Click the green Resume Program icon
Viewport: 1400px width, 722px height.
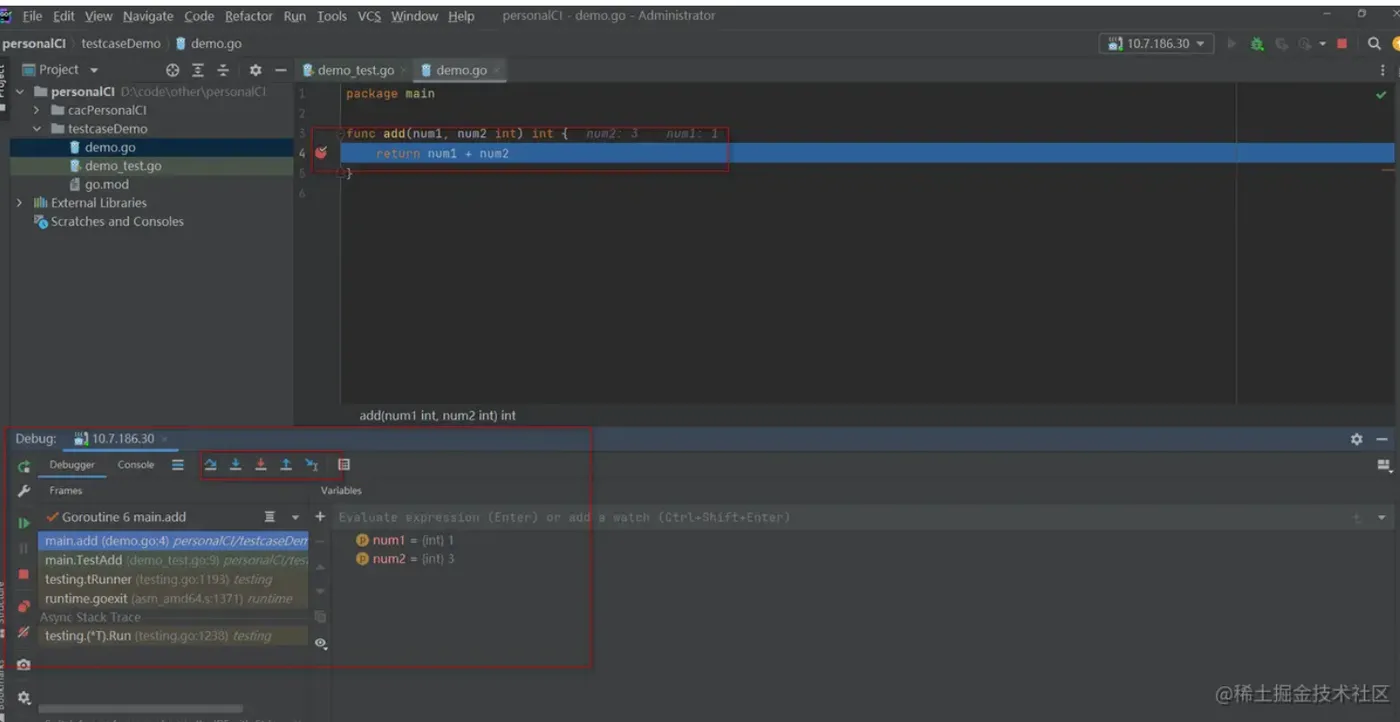(24, 523)
